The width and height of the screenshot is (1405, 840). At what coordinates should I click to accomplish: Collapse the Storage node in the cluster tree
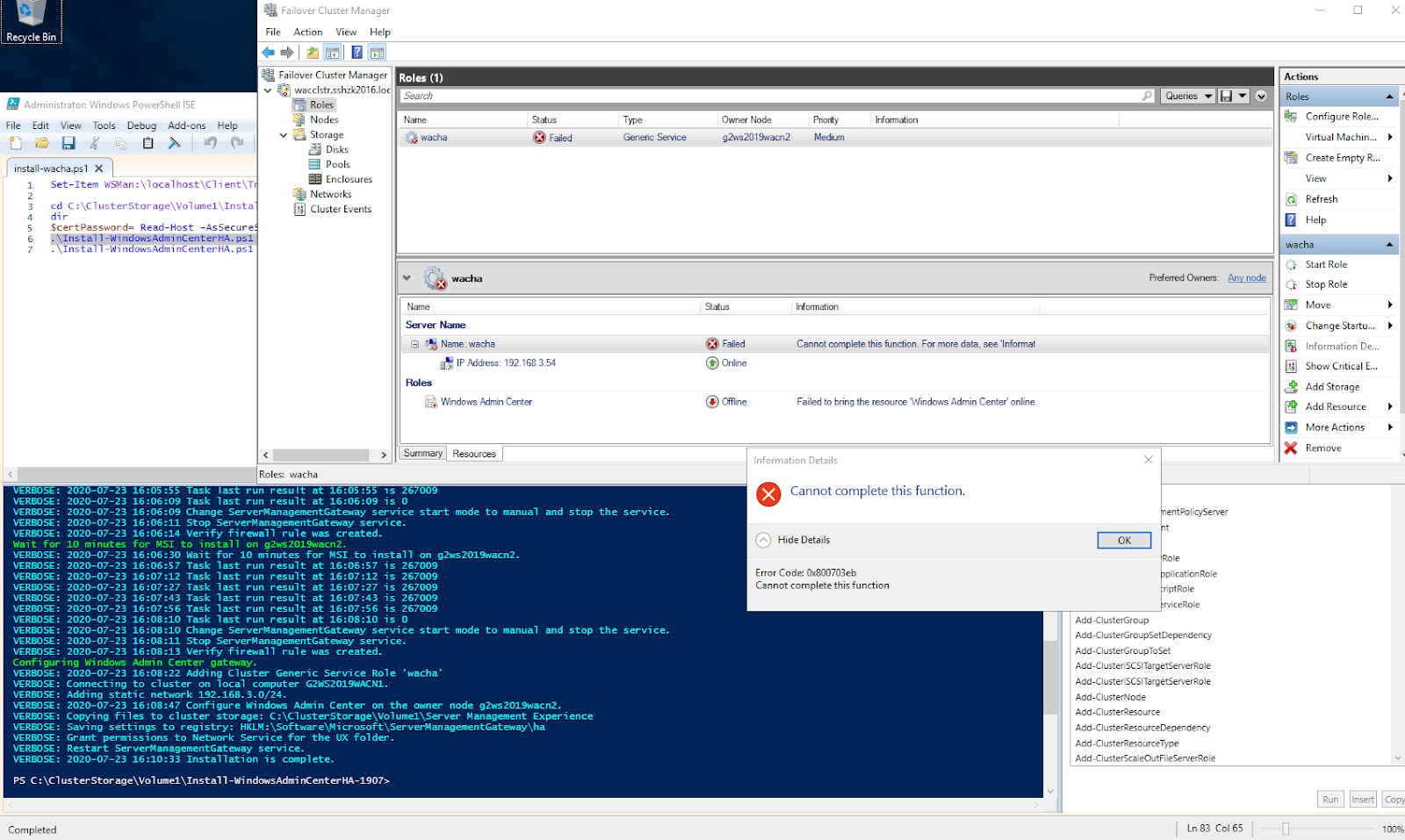[283, 134]
